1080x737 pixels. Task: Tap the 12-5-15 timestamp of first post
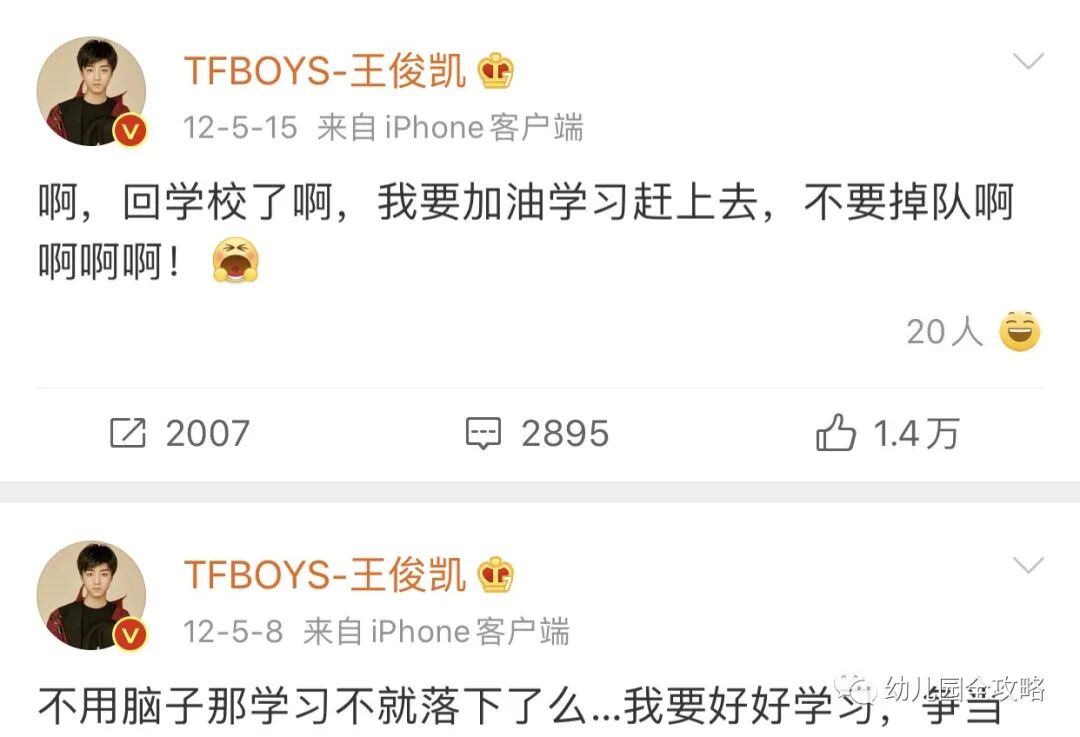pyautogui.click(x=240, y=128)
